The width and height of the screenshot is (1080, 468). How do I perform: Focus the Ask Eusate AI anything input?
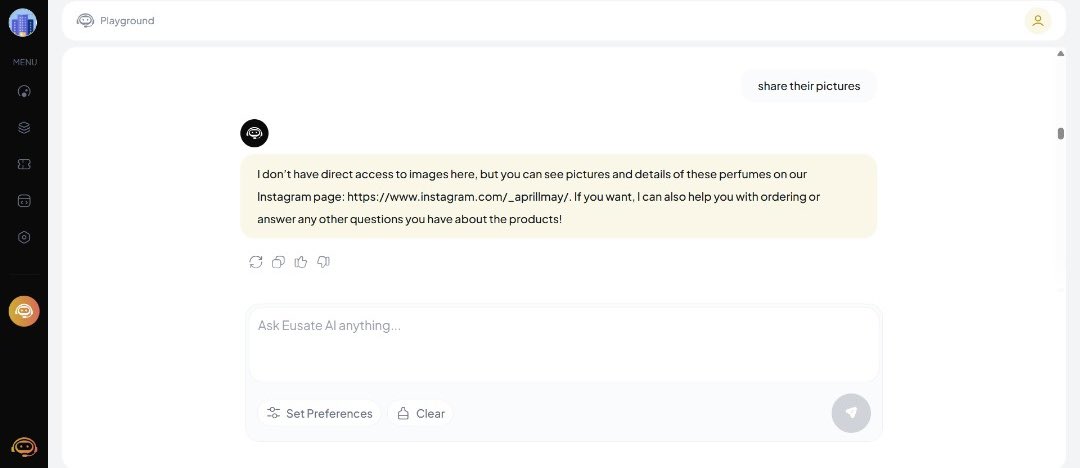point(563,344)
